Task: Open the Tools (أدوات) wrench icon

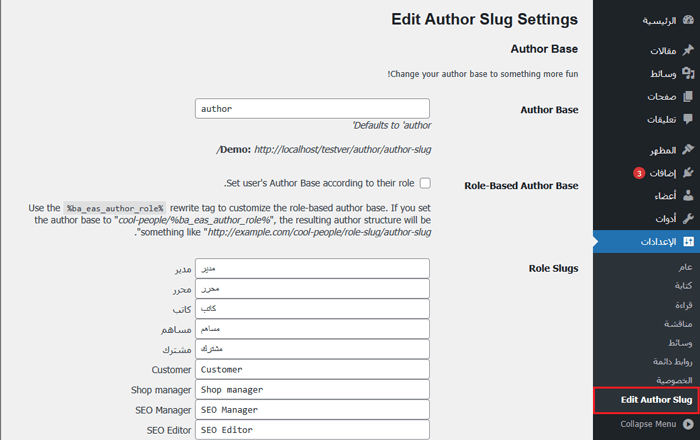Action: pyautogui.click(x=686, y=219)
